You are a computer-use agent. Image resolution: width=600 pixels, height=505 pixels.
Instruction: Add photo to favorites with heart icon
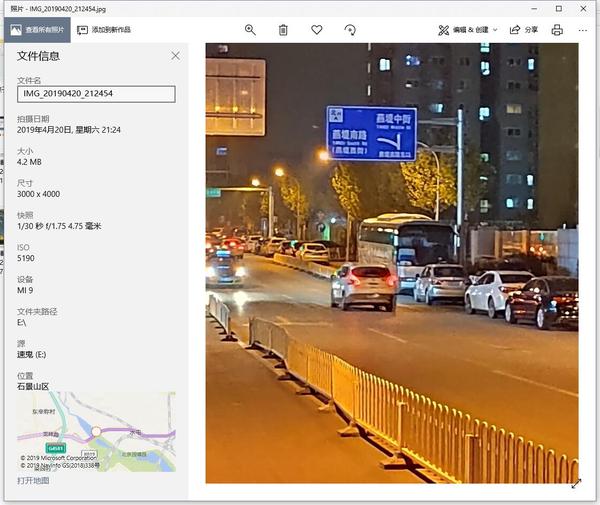[317, 29]
